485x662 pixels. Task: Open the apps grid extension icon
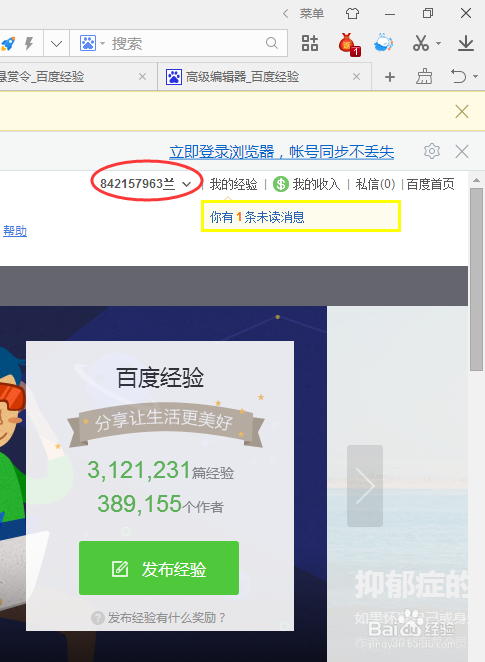pyautogui.click(x=310, y=43)
